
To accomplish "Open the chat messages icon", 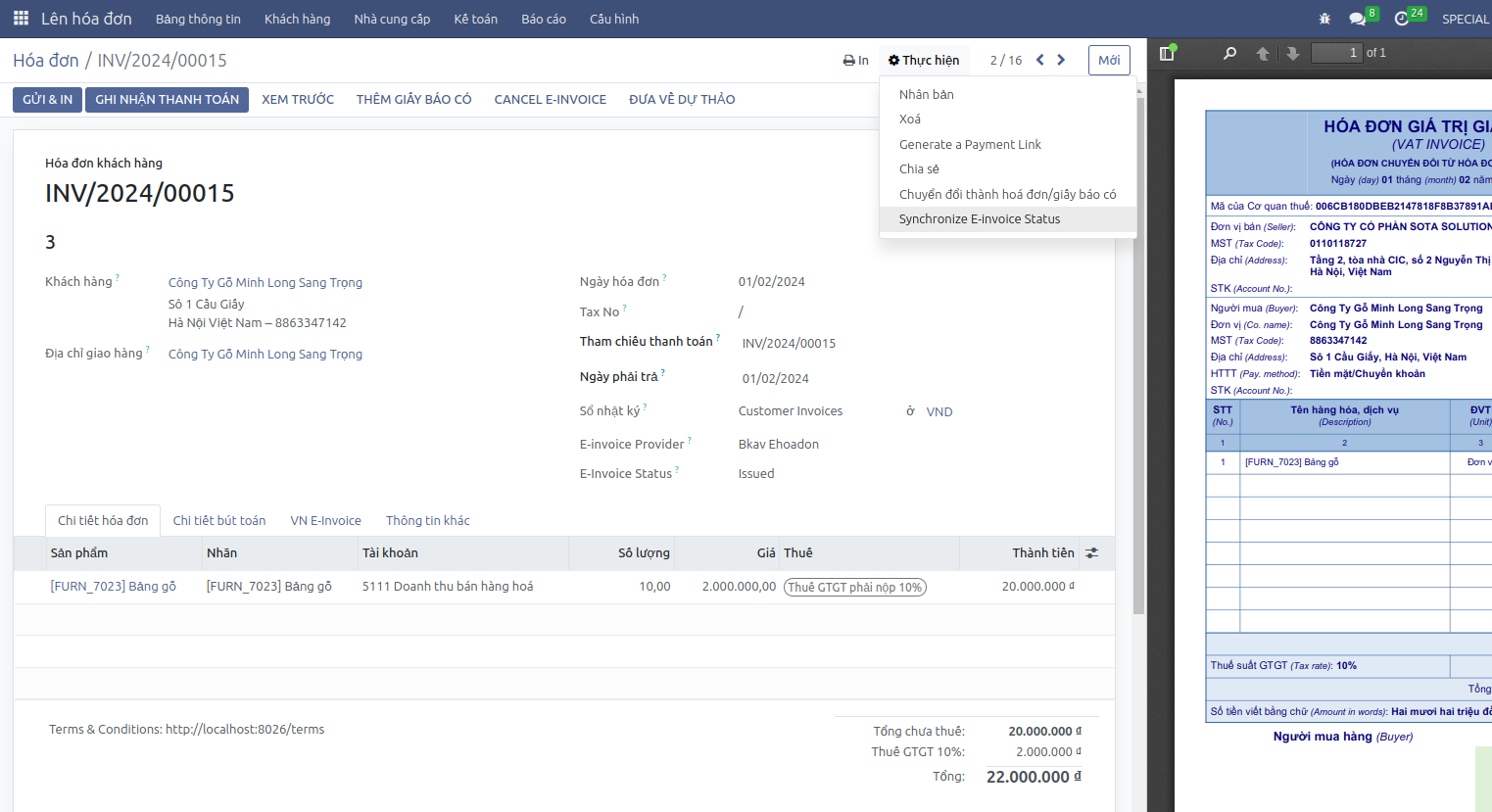I will [1357, 19].
